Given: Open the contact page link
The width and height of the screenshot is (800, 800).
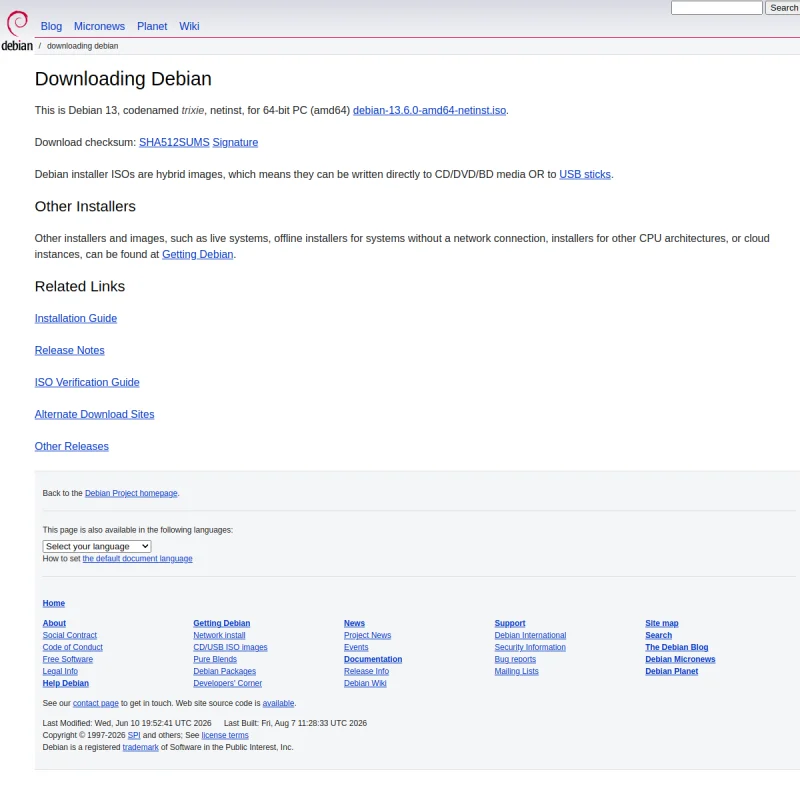Looking at the screenshot, I should click(95, 703).
